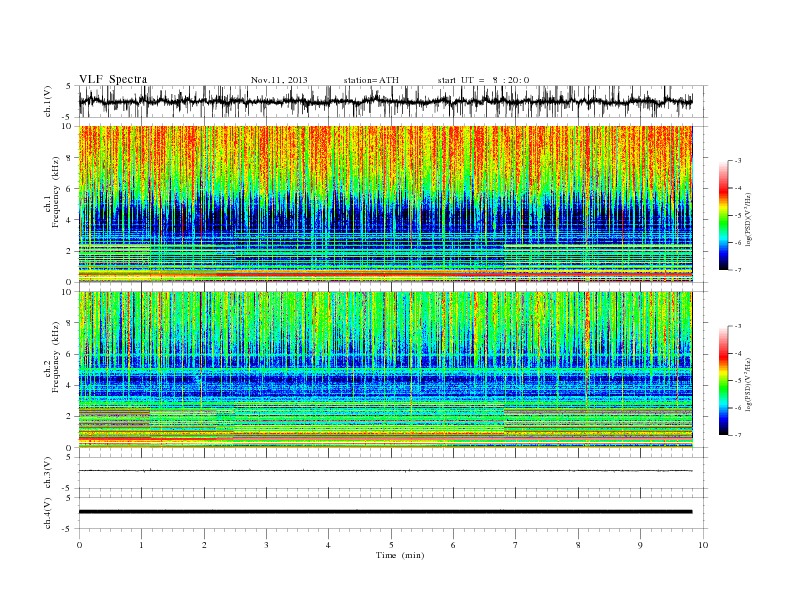Viewport: 792px width, 612px height.
Task: Click the "Time (min)" axis label
Action: pyautogui.click(x=400, y=555)
